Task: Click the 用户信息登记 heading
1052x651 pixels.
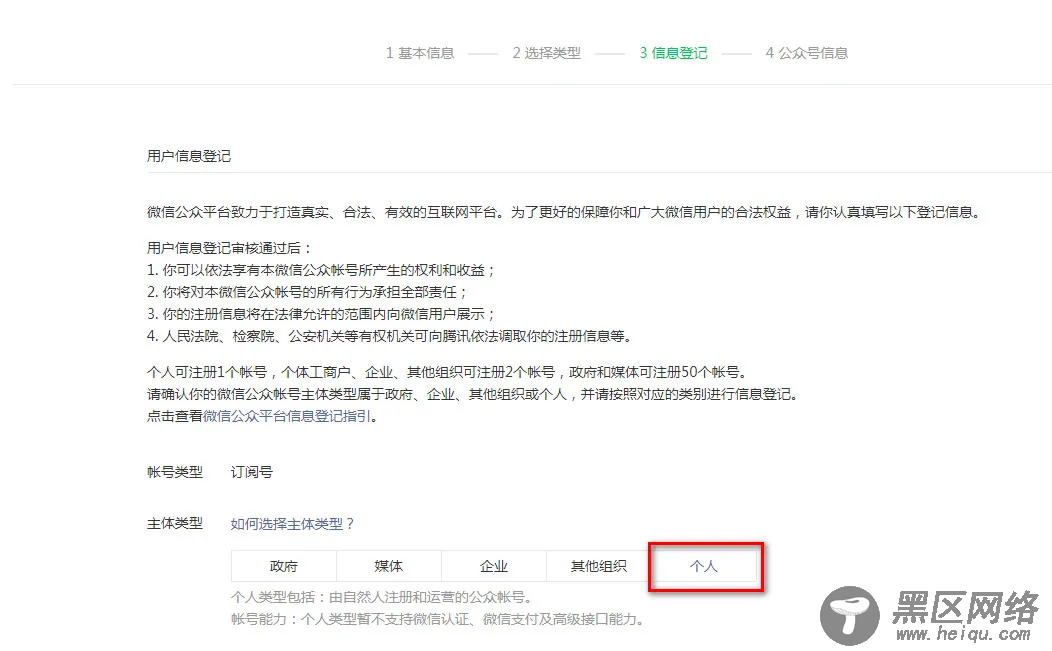Action: click(x=189, y=156)
